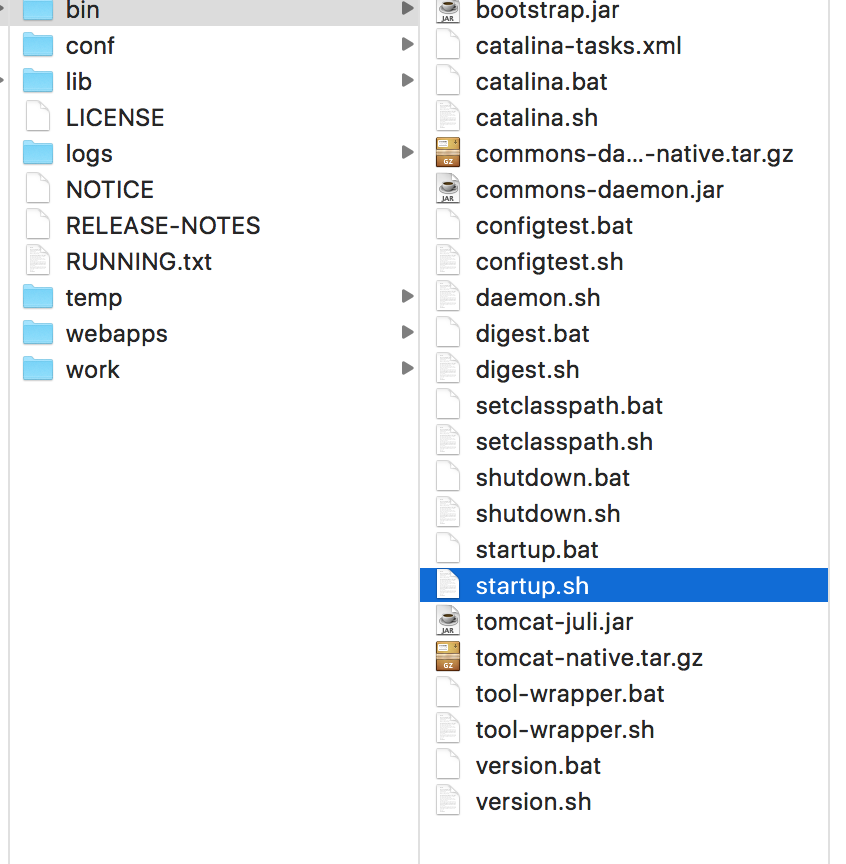Click the bootstrap.jar Java archive icon
Screen dimensions: 846x864
click(448, 10)
